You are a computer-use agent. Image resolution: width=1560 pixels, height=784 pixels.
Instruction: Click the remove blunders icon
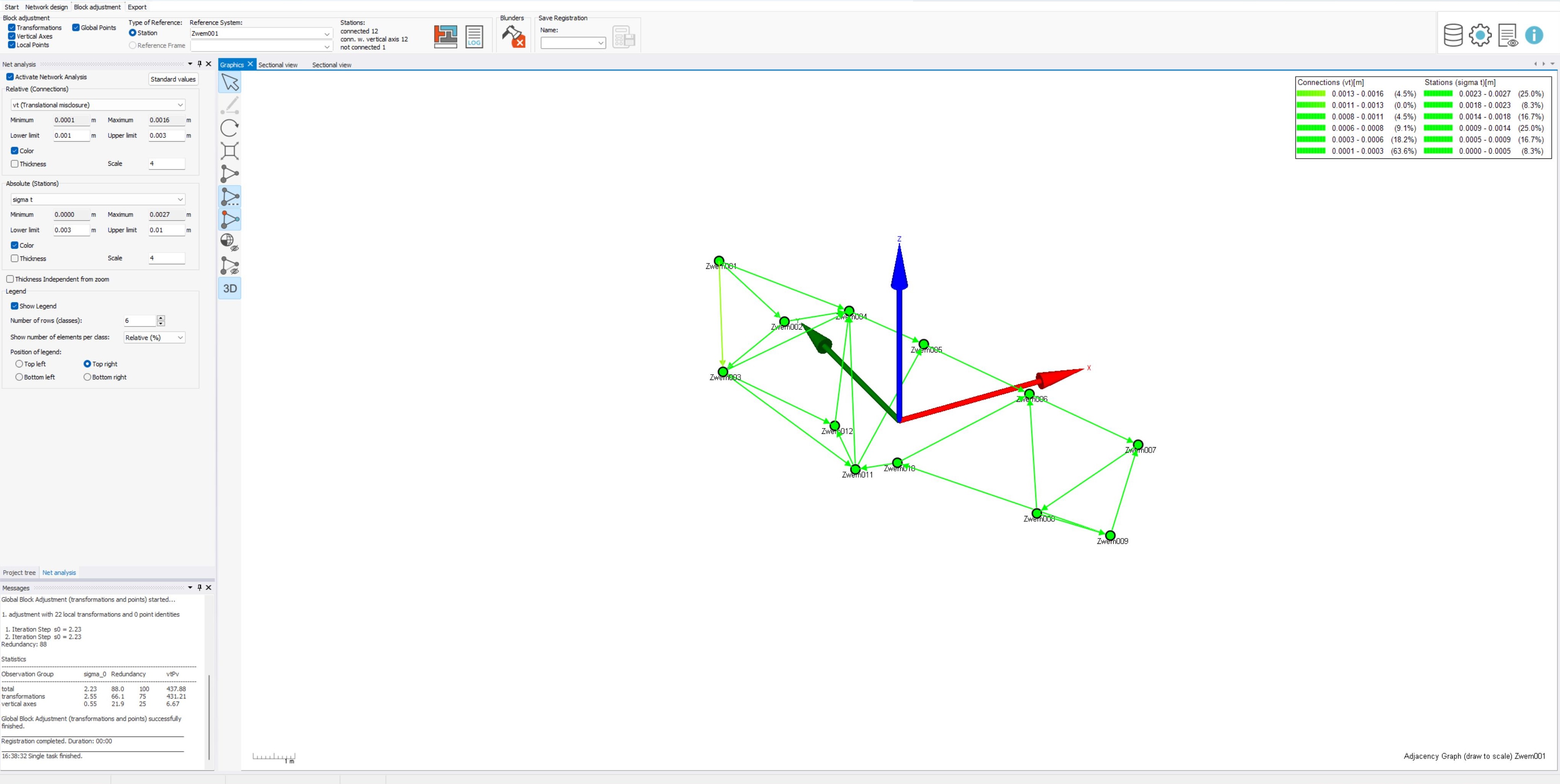tap(514, 37)
